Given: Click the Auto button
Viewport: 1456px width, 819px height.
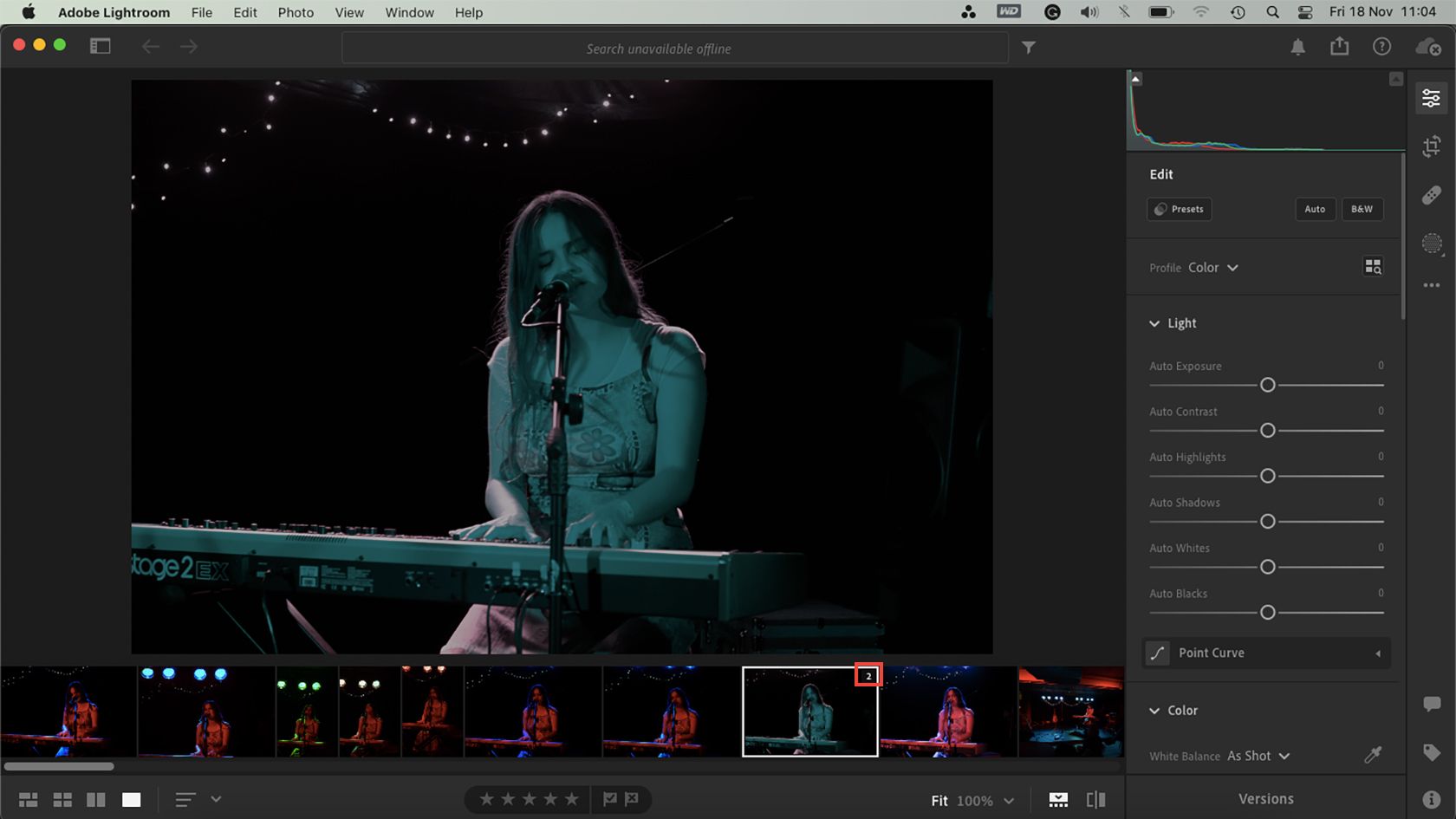Looking at the screenshot, I should click(1314, 209).
